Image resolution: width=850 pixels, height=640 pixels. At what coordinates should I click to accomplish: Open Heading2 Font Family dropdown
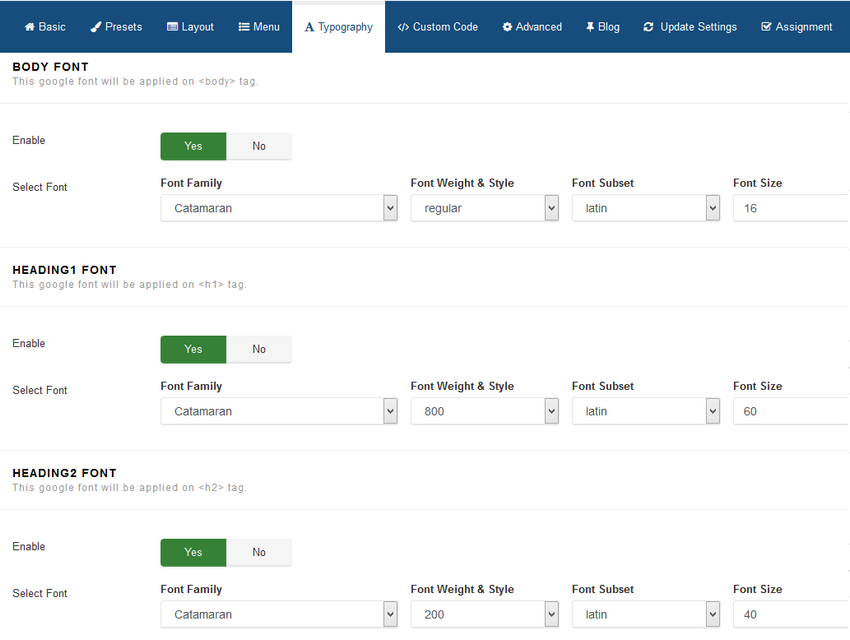pos(279,614)
